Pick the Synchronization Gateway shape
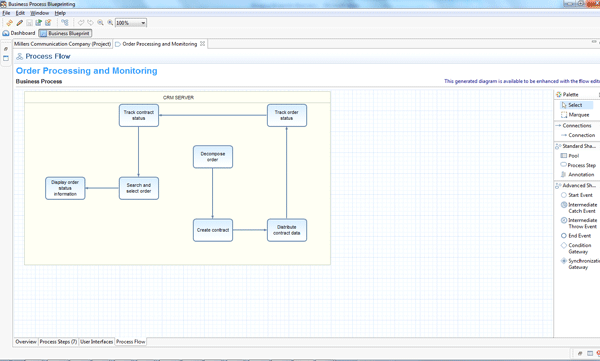The height and width of the screenshot is (361, 600). (x=579, y=264)
